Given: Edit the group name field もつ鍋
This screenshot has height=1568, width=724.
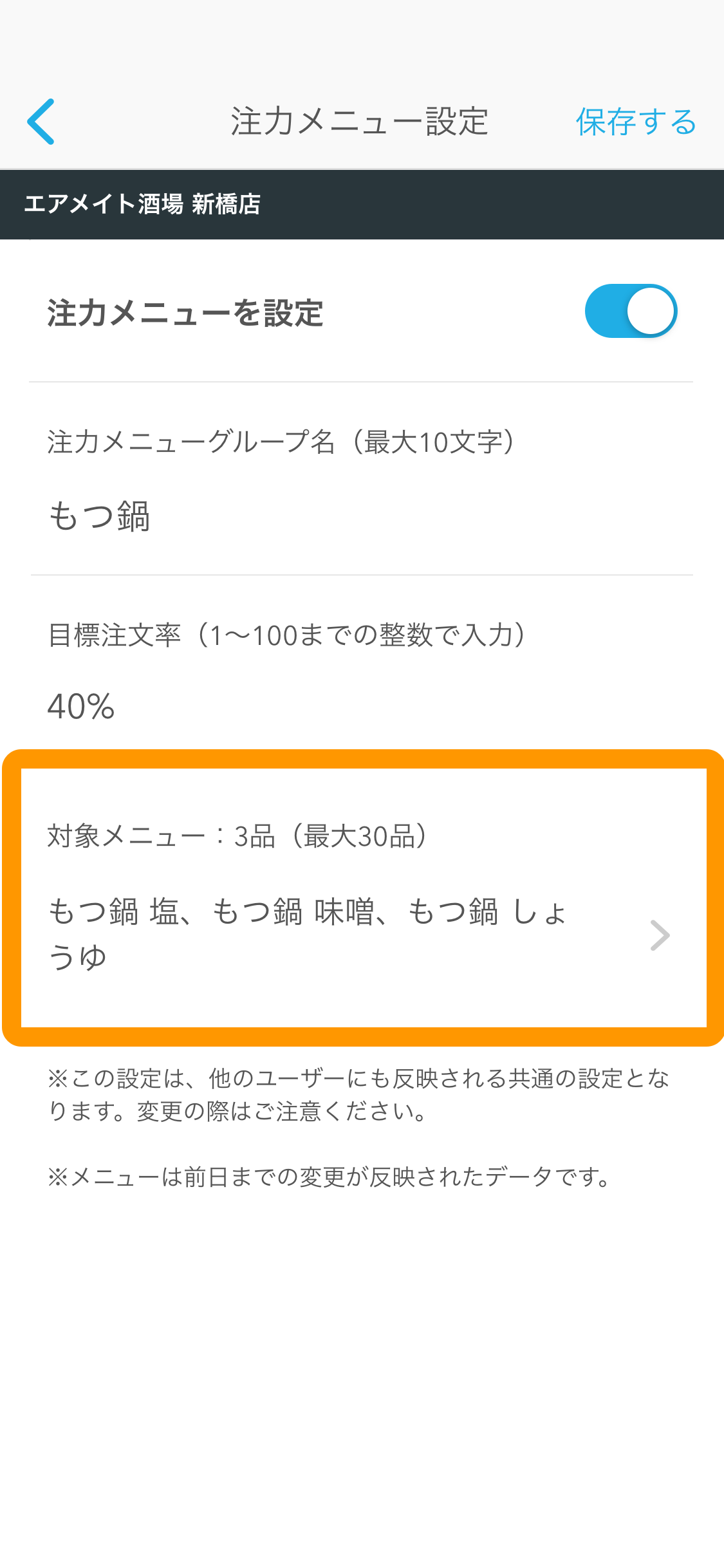Looking at the screenshot, I should click(362, 516).
